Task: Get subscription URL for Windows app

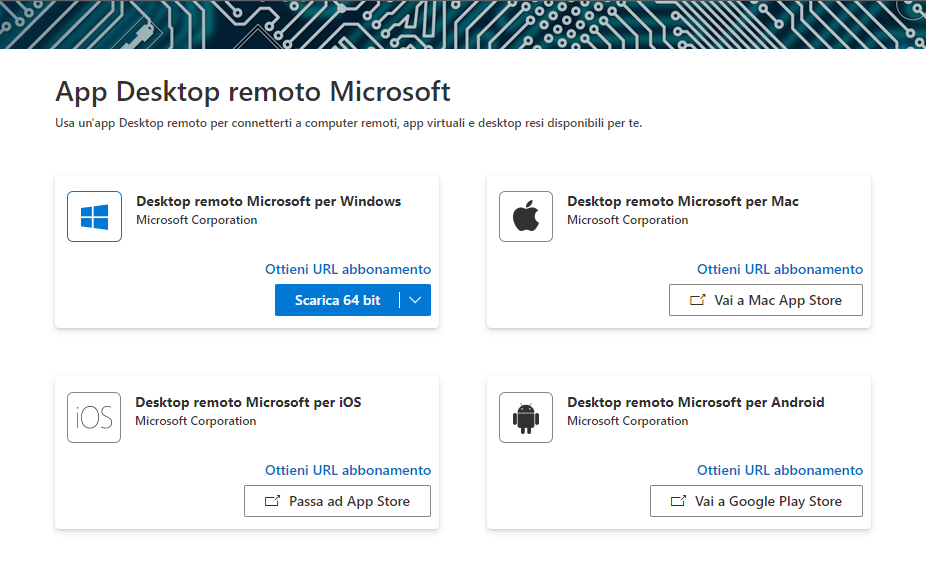Action: tap(348, 269)
